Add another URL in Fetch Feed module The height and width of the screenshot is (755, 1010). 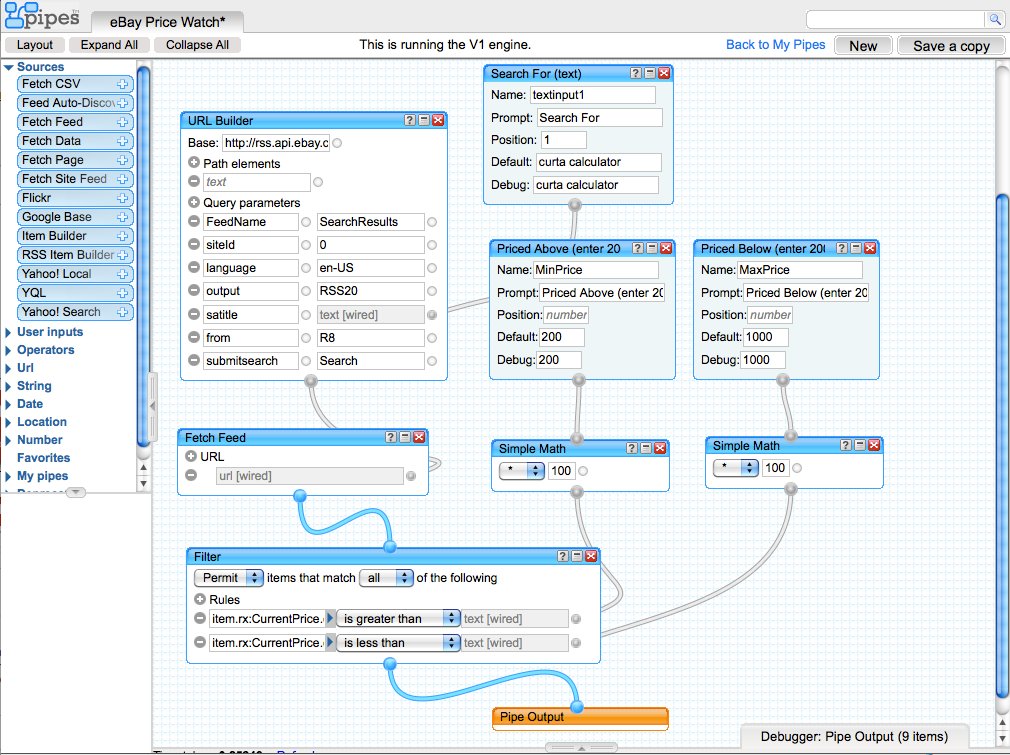pyautogui.click(x=191, y=456)
